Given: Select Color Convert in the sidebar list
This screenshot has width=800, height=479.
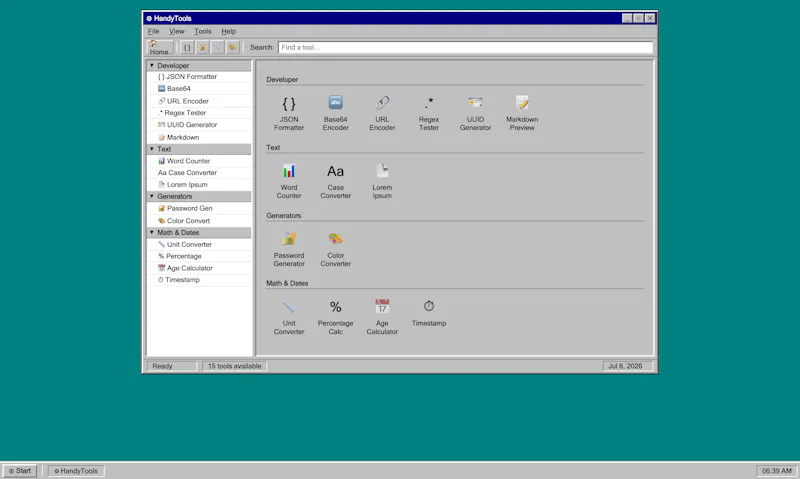Looking at the screenshot, I should point(199,221).
